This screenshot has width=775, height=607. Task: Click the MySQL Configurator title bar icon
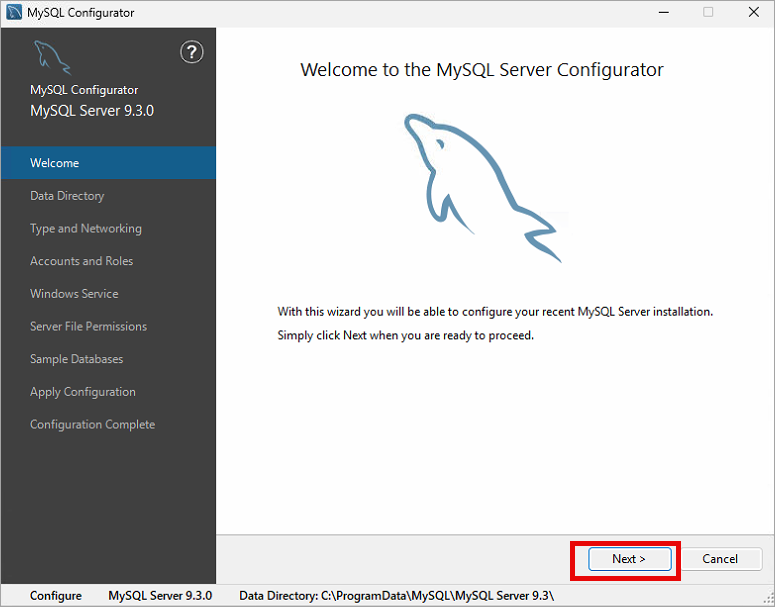(14, 12)
